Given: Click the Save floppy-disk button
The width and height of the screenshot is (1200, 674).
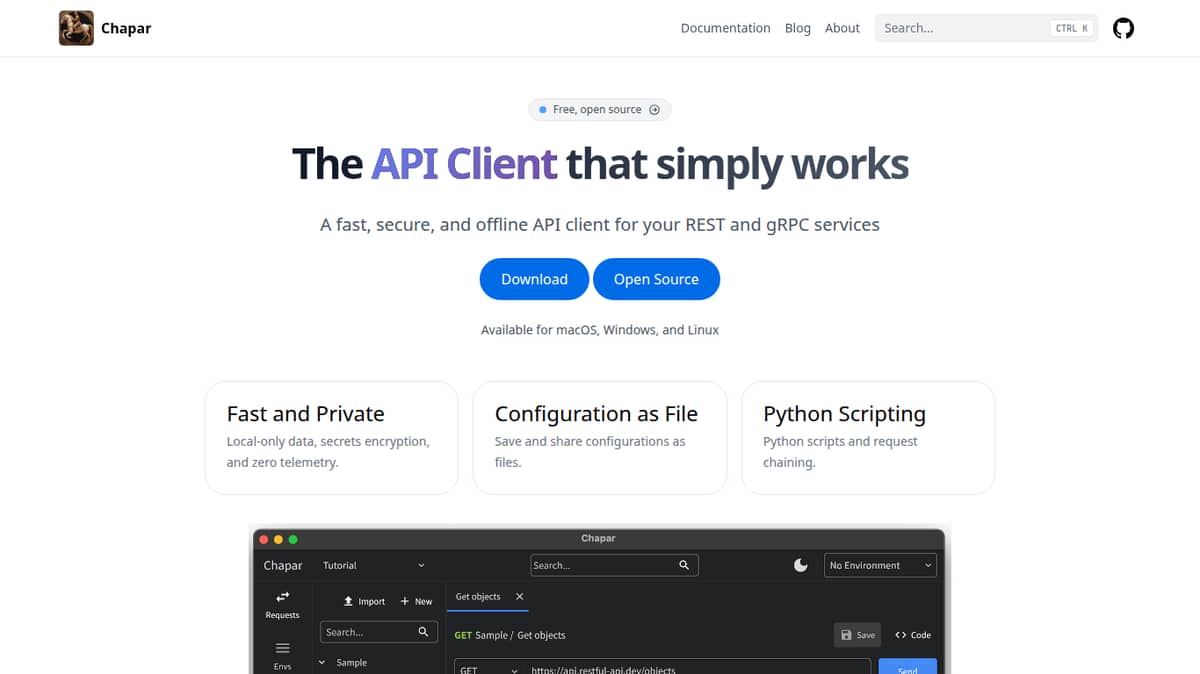Looking at the screenshot, I should (857, 635).
